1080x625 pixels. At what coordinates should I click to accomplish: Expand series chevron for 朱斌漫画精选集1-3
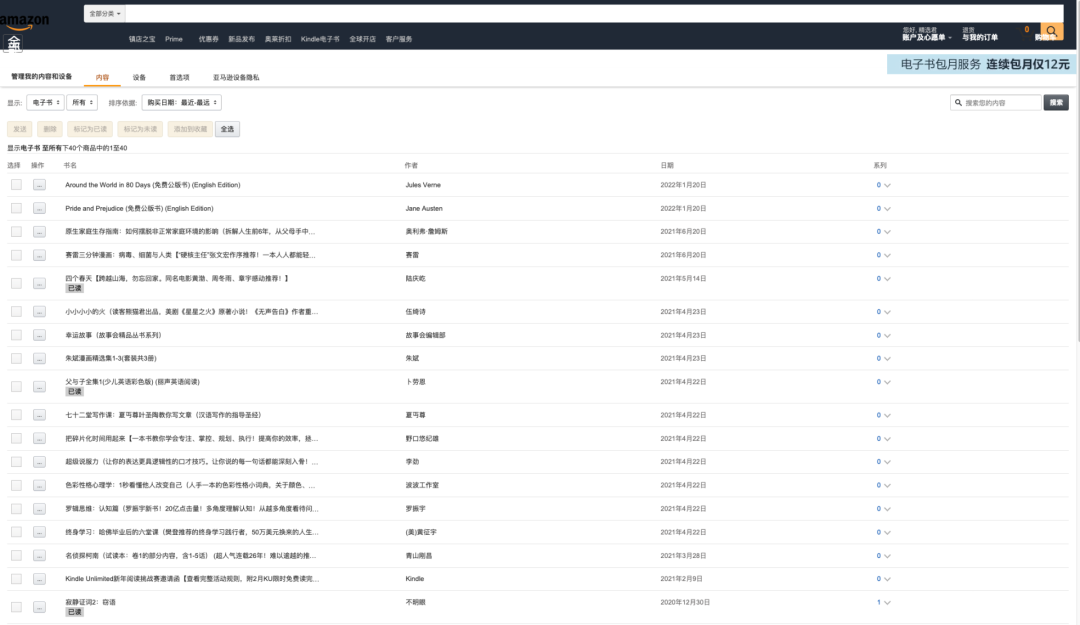(887, 359)
